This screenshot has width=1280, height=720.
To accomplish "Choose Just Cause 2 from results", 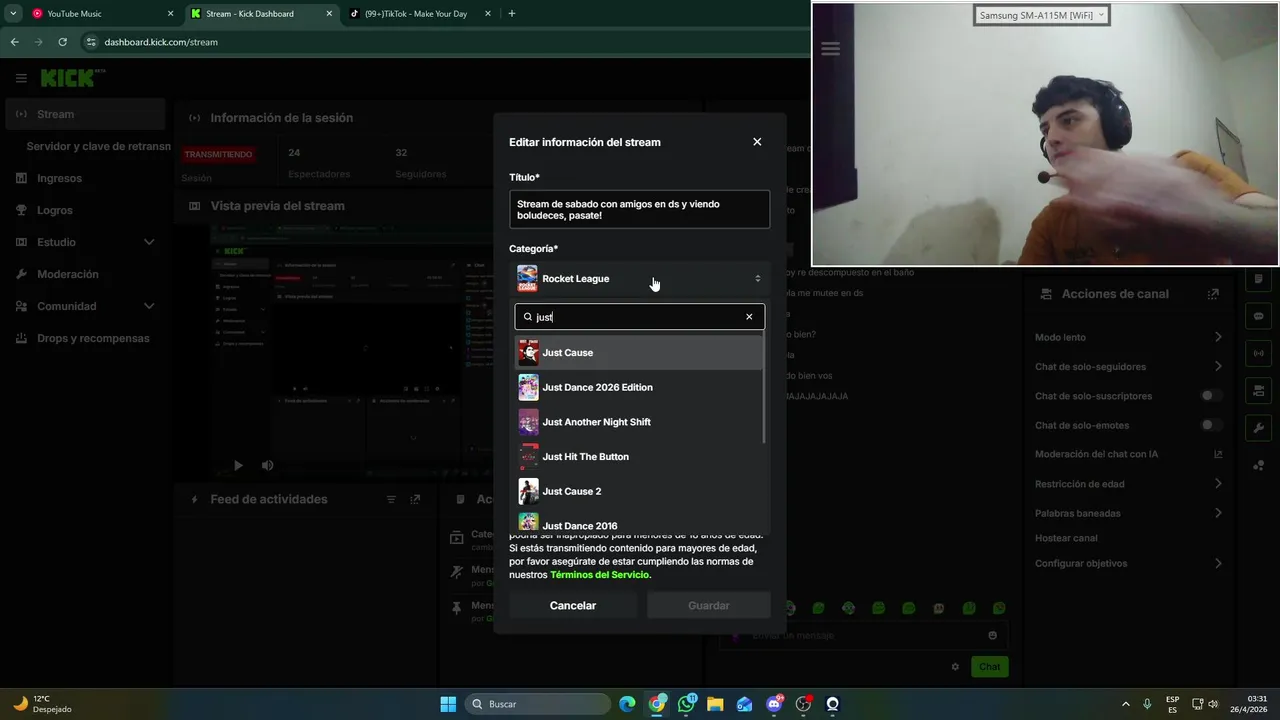I will tap(640, 491).
